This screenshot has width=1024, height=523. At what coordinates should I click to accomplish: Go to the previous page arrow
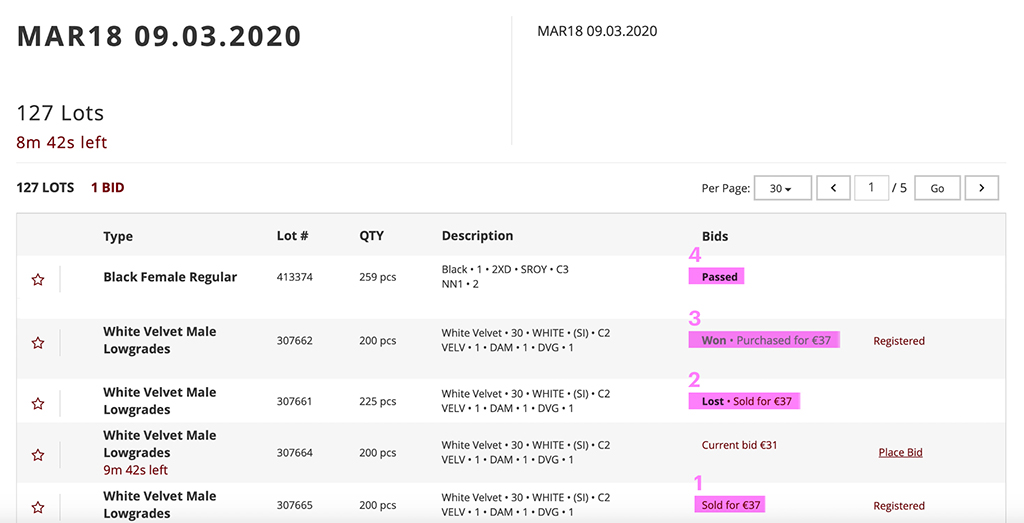pos(833,188)
